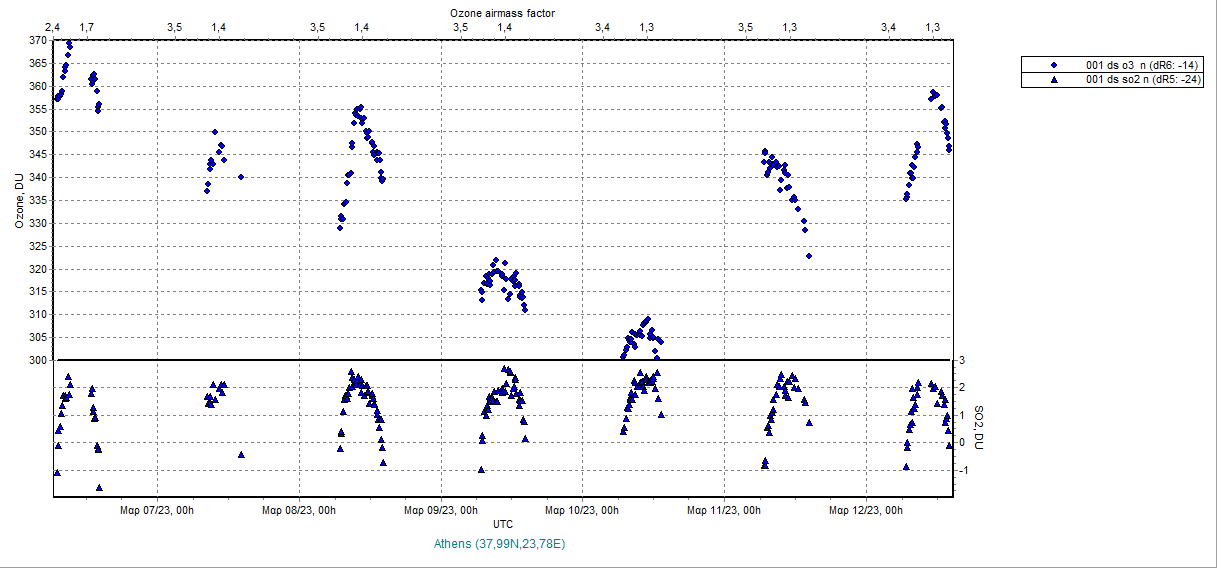The width and height of the screenshot is (1217, 568).
Task: Click the 'UTC' x-axis label
Action: [503, 525]
